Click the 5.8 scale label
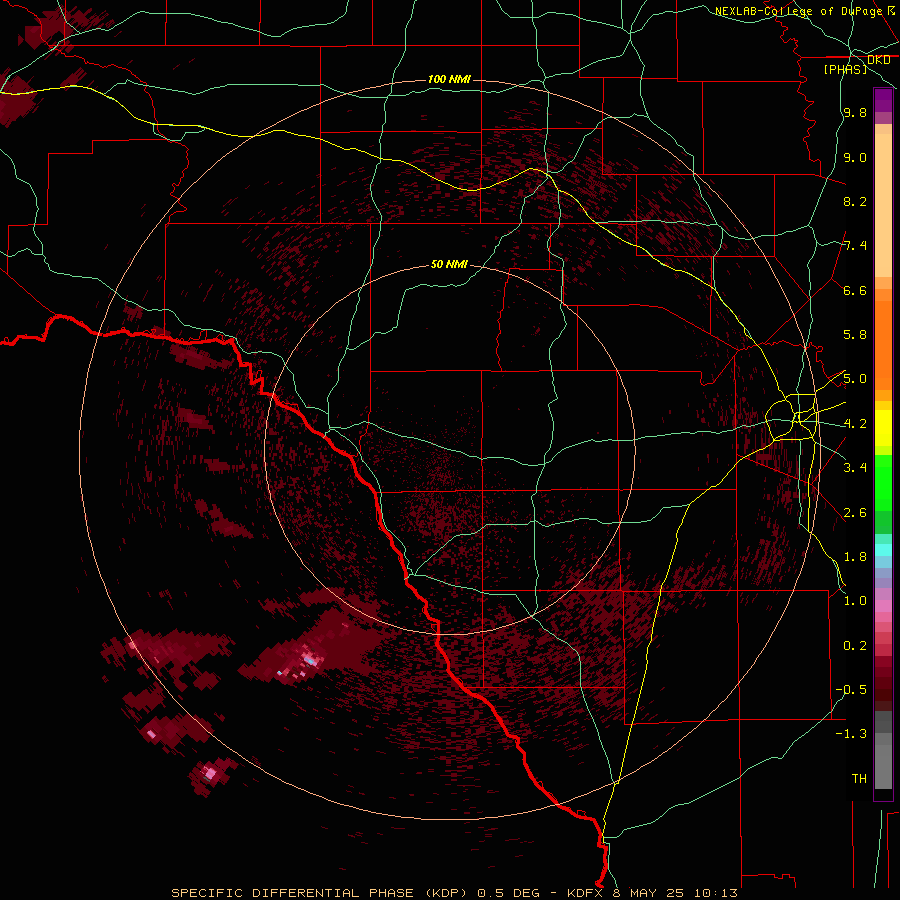Image resolution: width=900 pixels, height=900 pixels. point(855,335)
